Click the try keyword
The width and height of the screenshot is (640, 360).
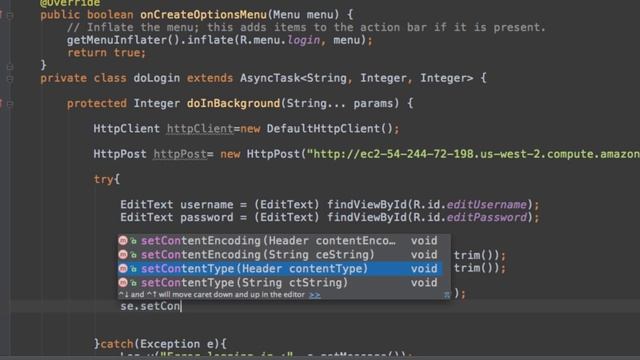(x=103, y=179)
